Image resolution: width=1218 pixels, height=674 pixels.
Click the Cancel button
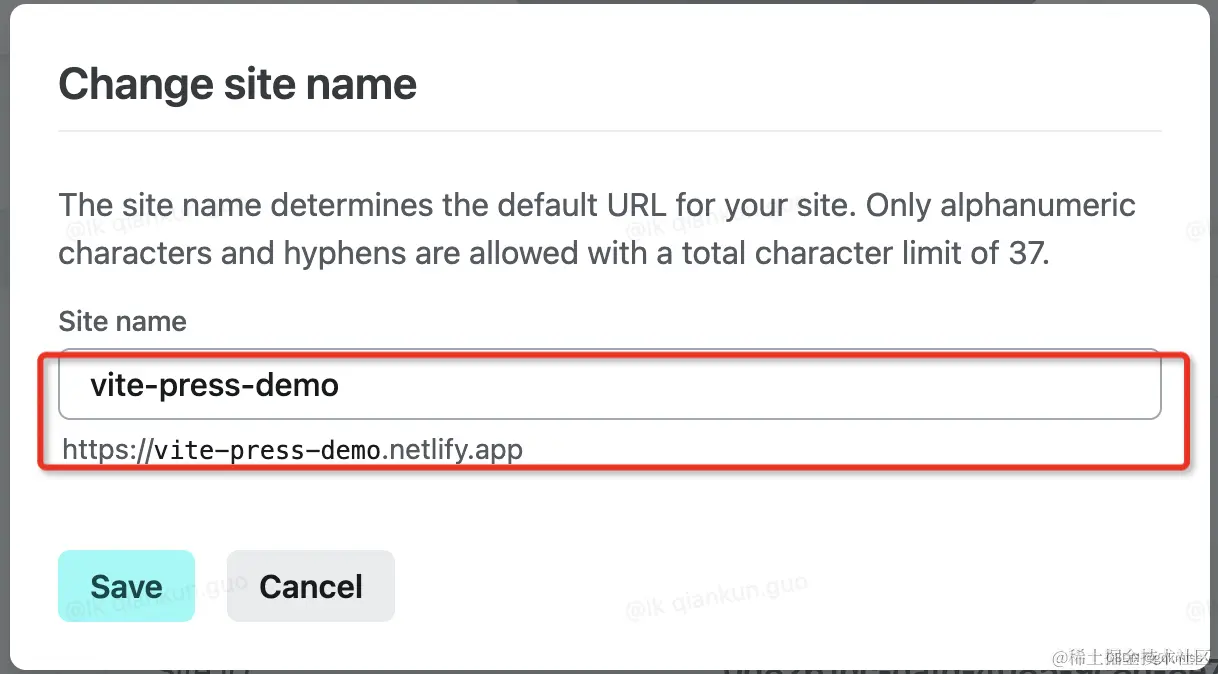311,586
